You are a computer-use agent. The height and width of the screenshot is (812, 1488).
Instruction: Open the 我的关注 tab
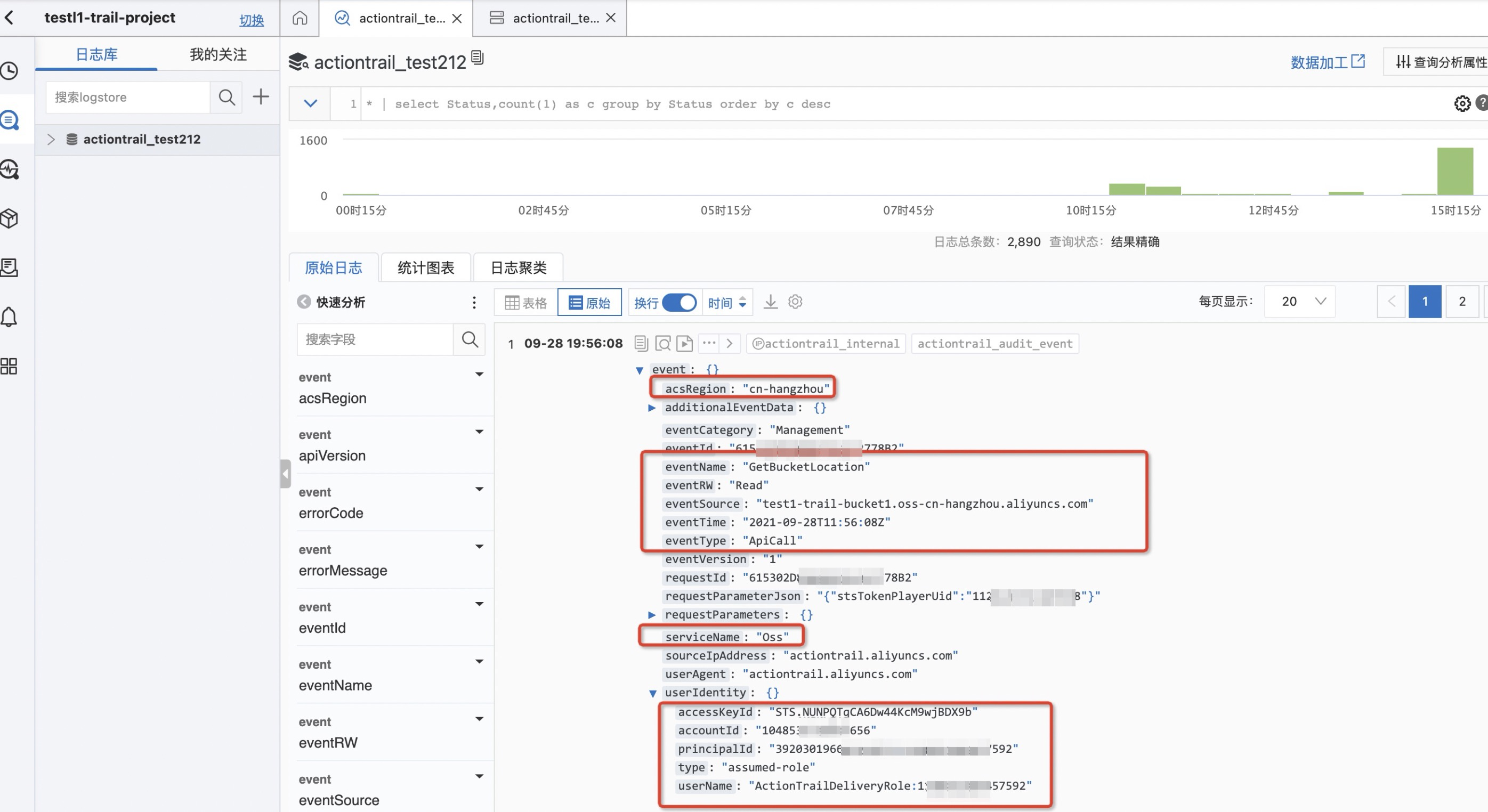[218, 54]
